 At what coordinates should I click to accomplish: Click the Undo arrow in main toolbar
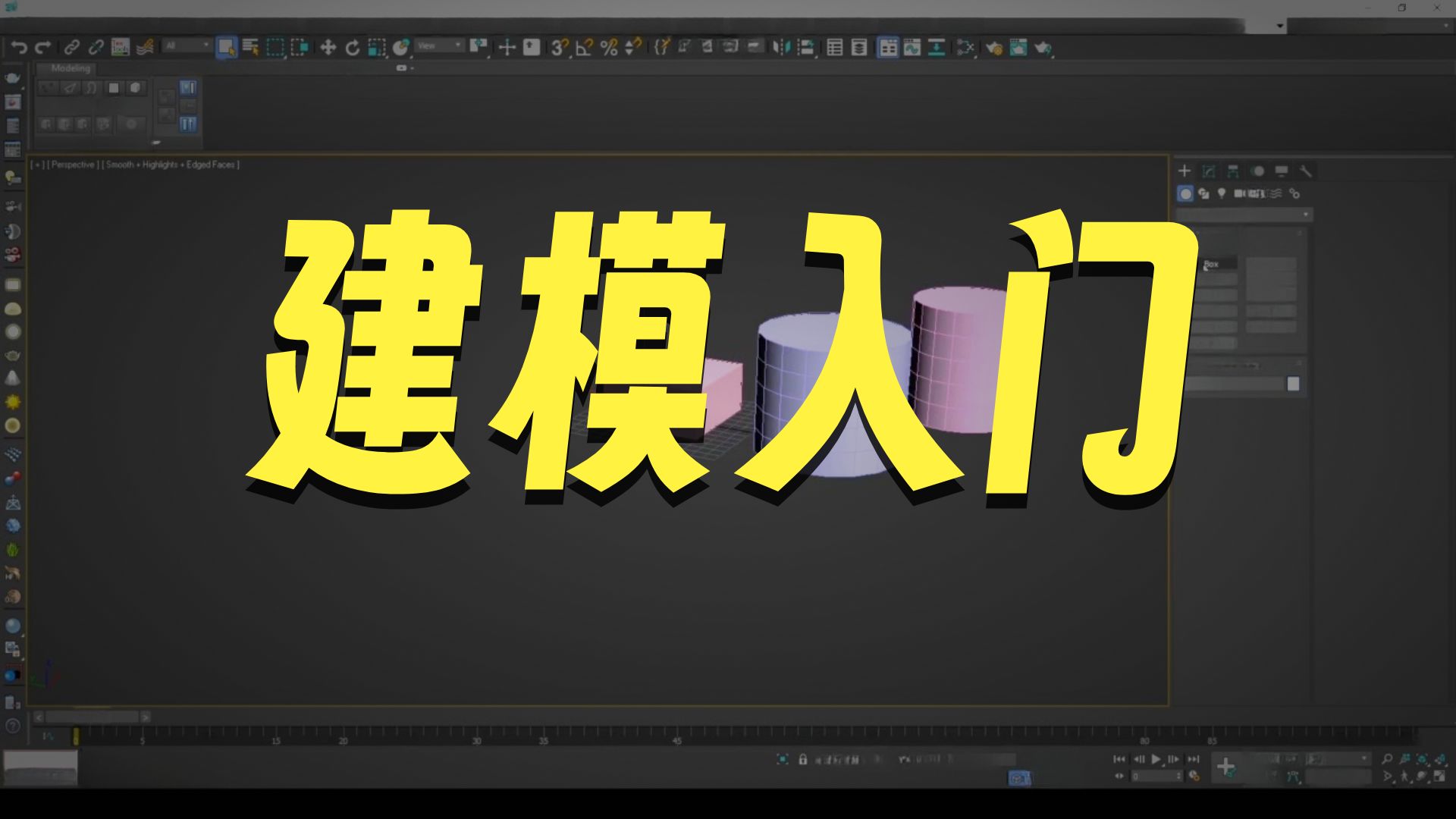(x=19, y=48)
